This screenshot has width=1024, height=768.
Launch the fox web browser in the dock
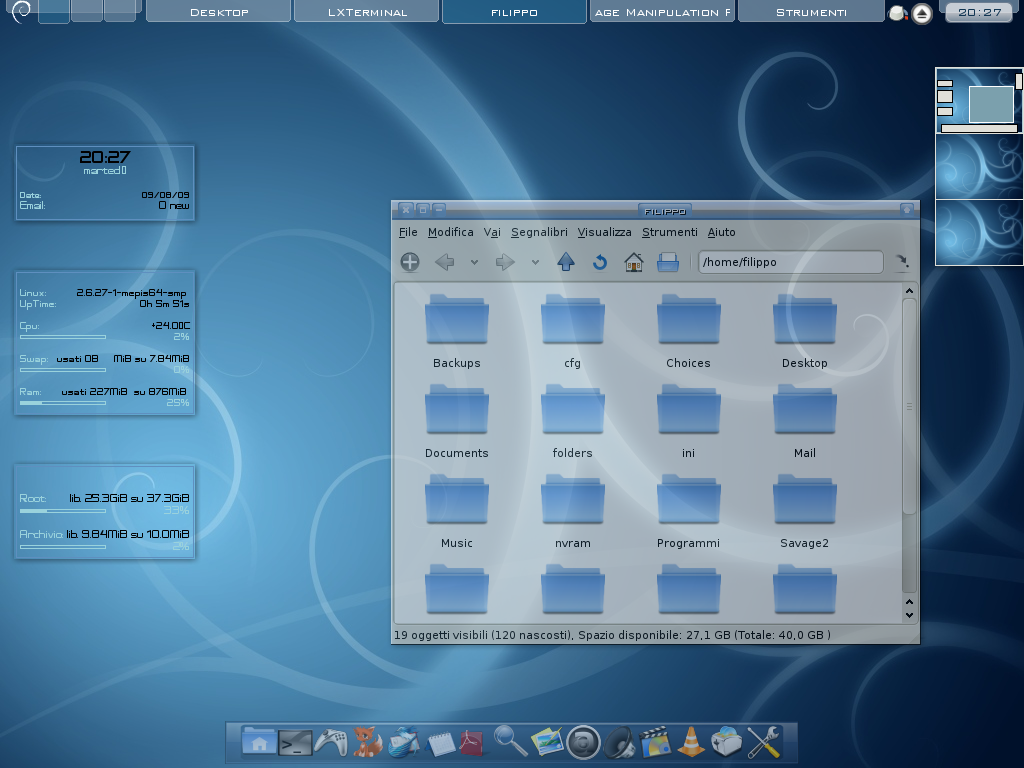tap(367, 742)
